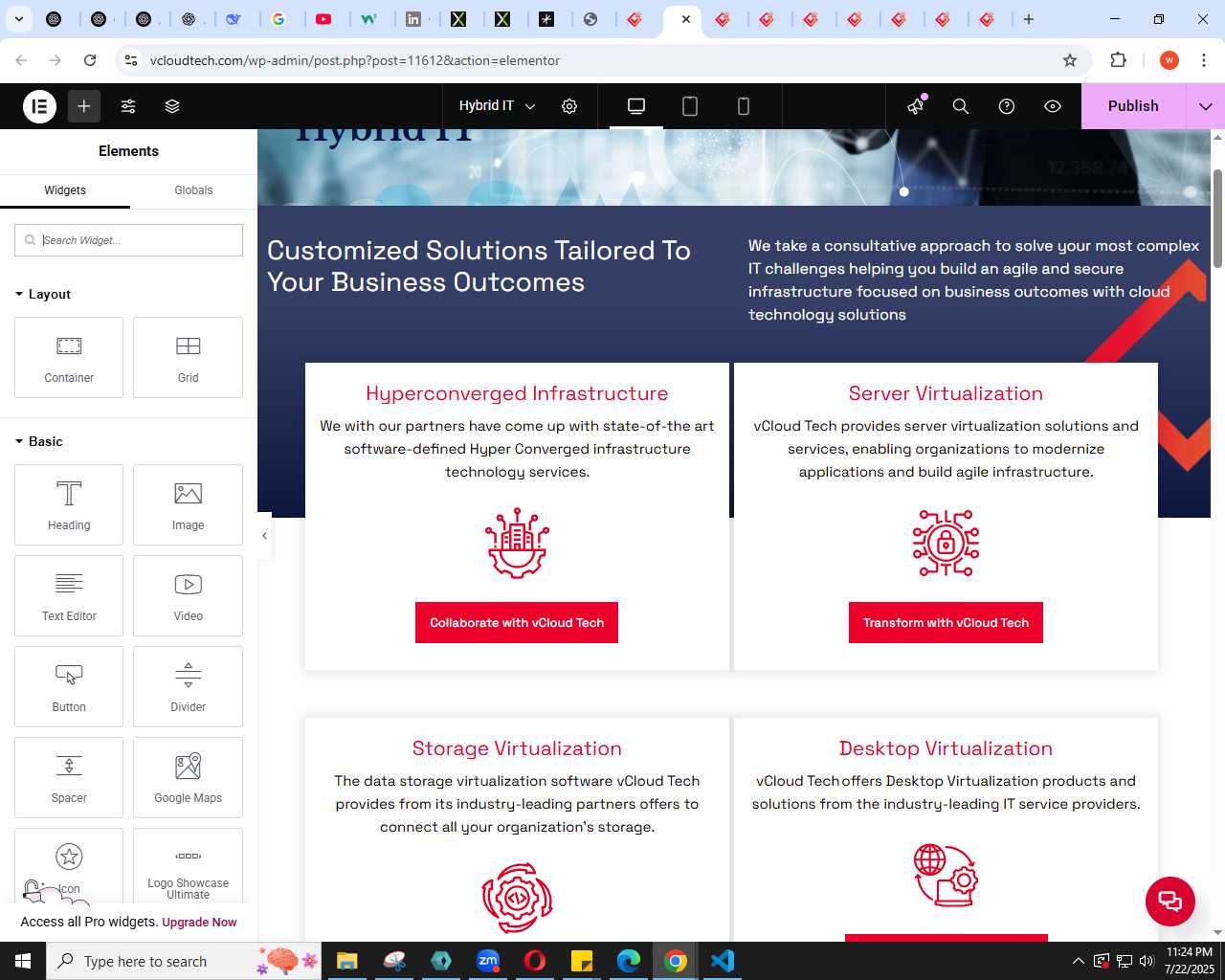1225x980 pixels.
Task: Switch to mobile responsive view
Action: (744, 106)
